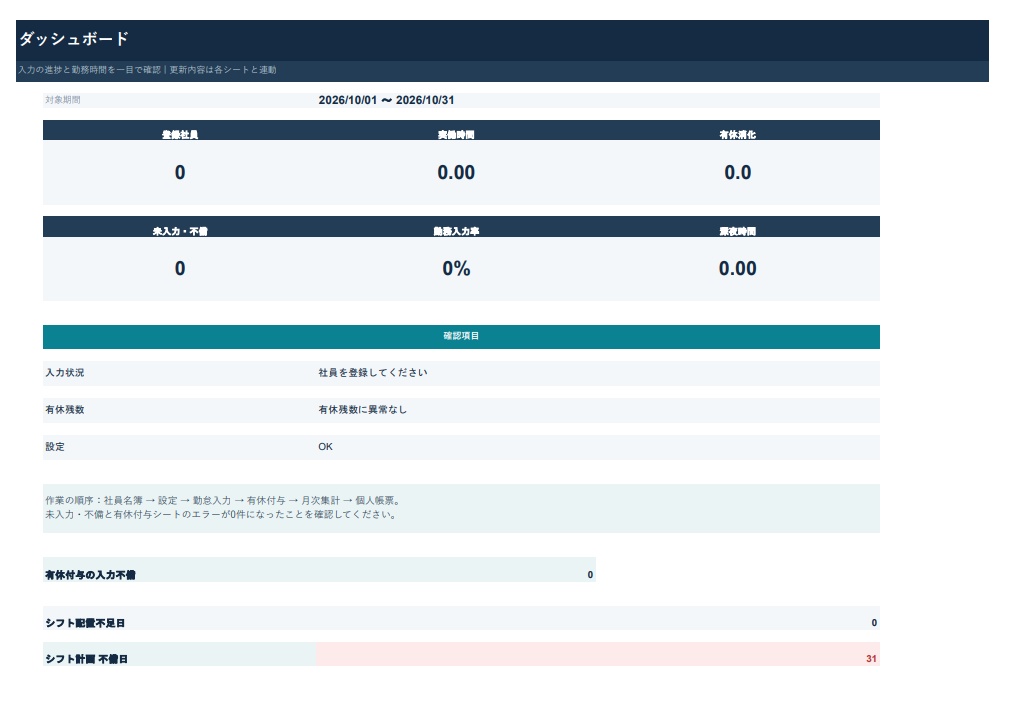Select the note about エラーが0件 confirmation
Viewport: 1017px width, 710px height.
pyautogui.click(x=222, y=515)
